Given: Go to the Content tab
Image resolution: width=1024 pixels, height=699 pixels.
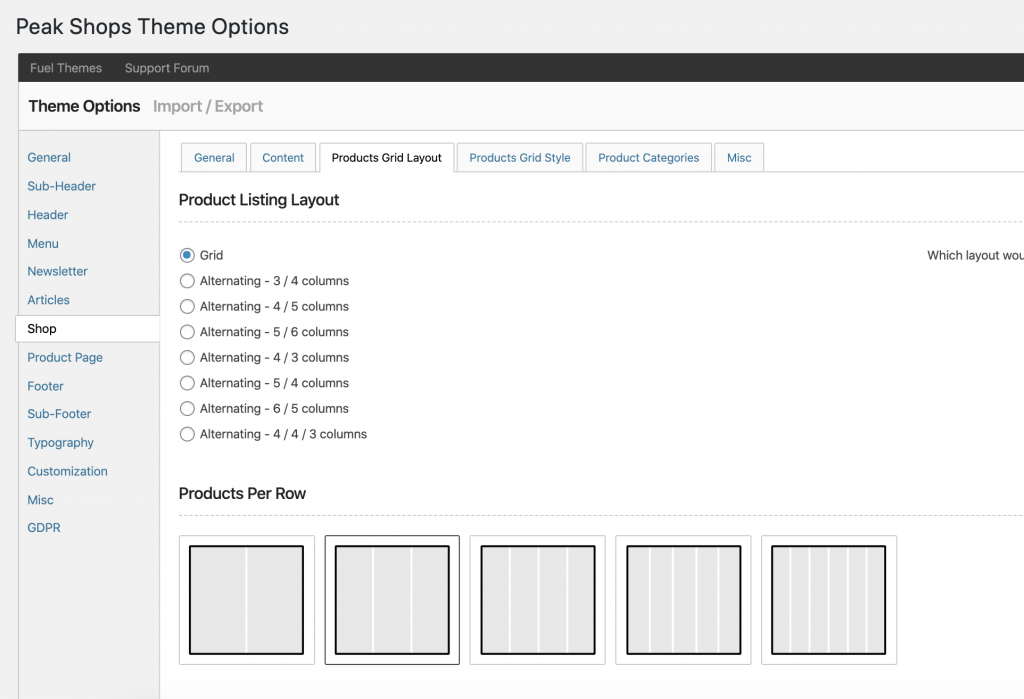Looking at the screenshot, I should pos(283,158).
